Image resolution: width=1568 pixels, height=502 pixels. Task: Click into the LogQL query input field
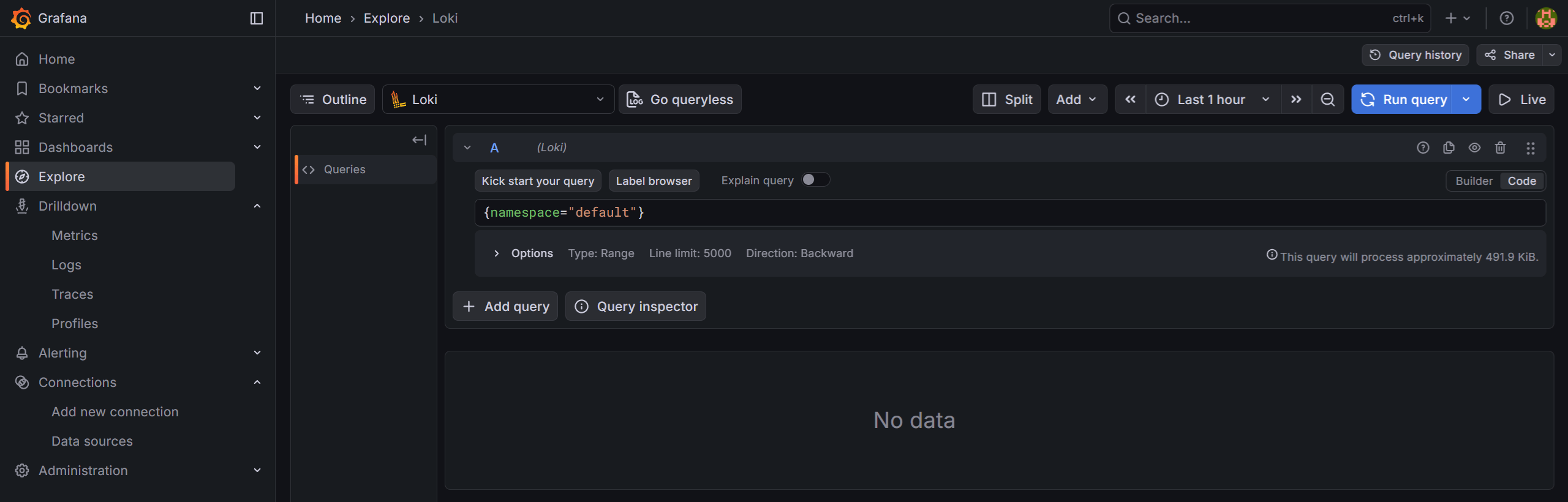980,212
